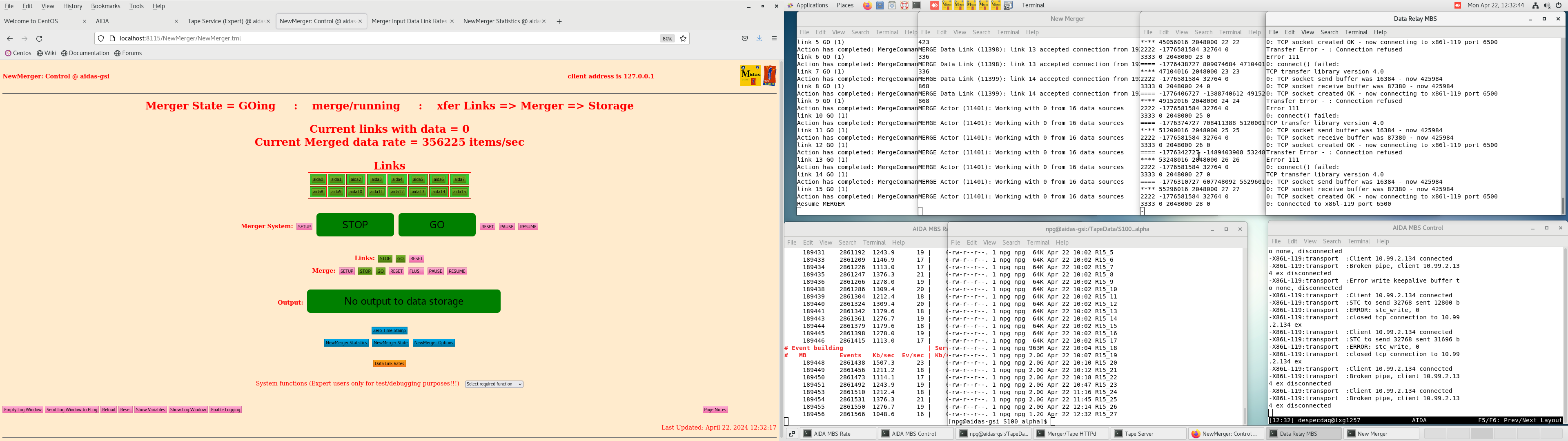The height and width of the screenshot is (441, 1568).
Task: Open the Select required function dropdown
Action: coord(494,384)
